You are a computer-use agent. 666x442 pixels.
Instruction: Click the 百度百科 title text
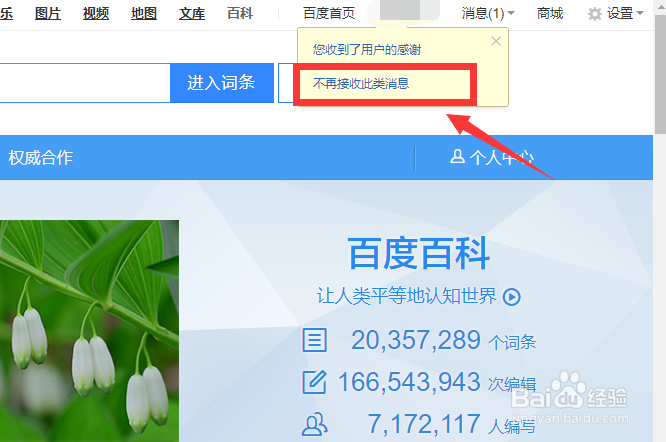click(419, 254)
